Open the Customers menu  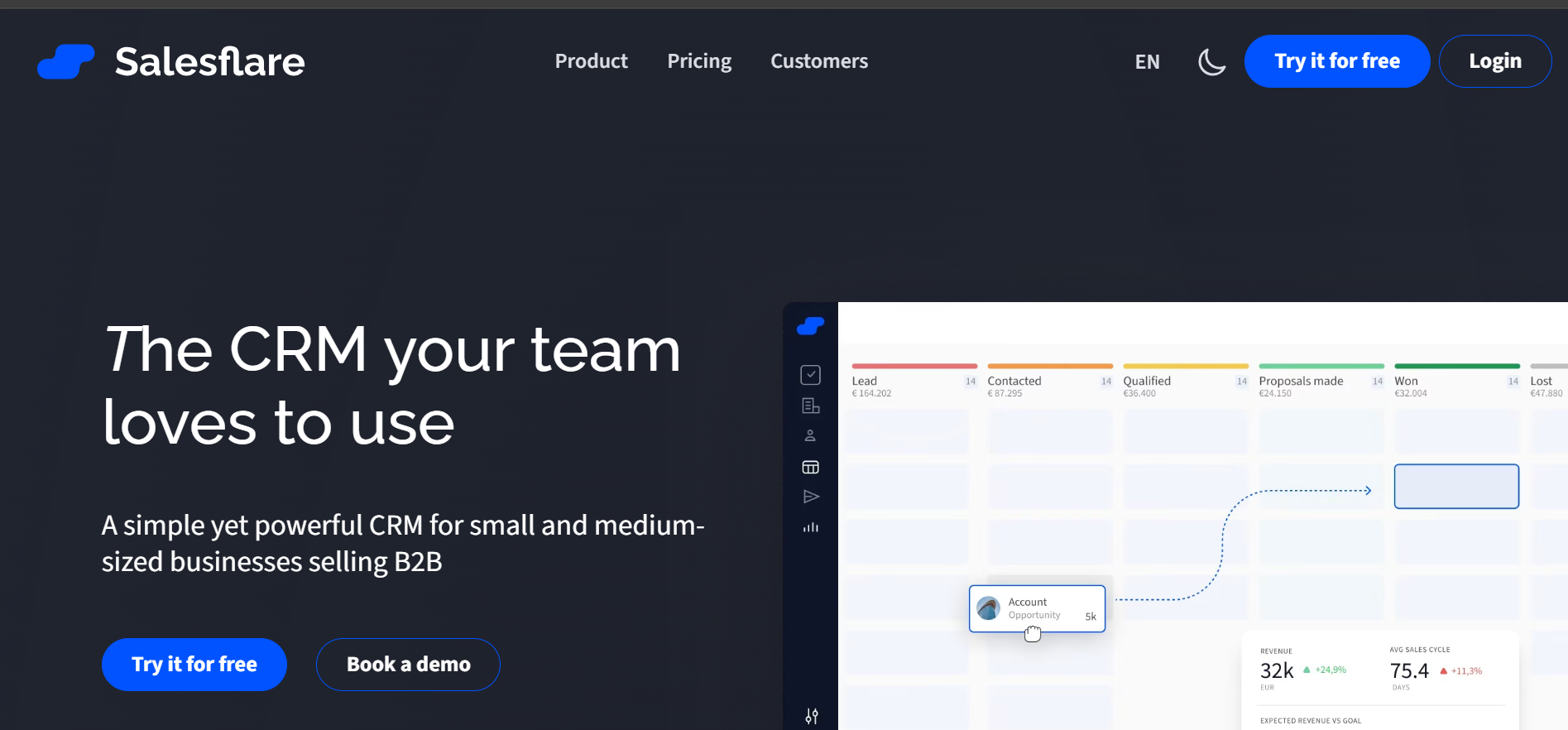pos(819,61)
